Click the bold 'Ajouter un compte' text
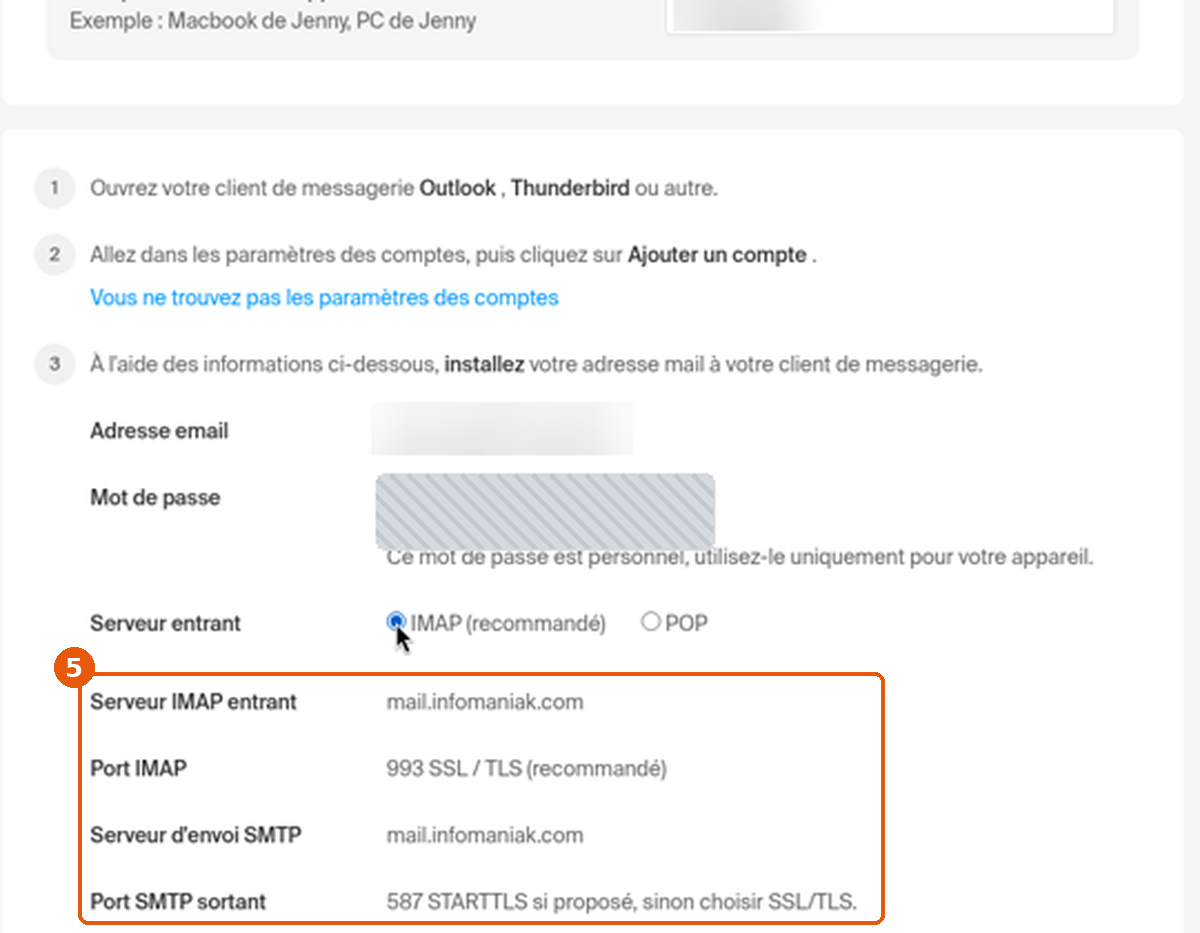 (x=717, y=255)
